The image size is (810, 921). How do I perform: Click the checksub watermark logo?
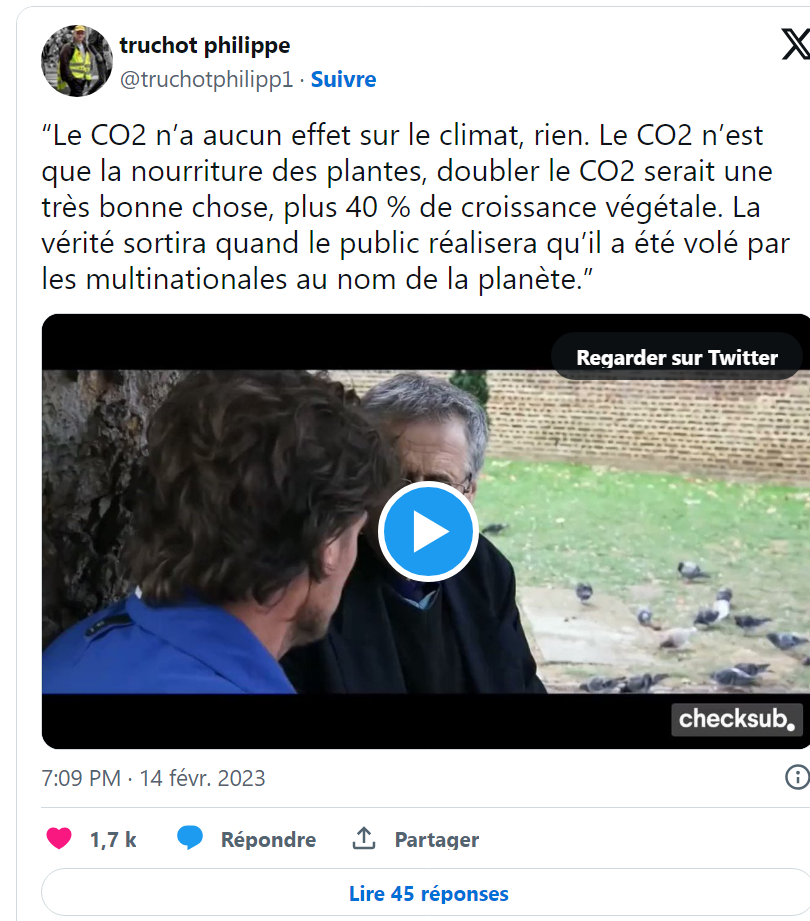[x=737, y=719]
